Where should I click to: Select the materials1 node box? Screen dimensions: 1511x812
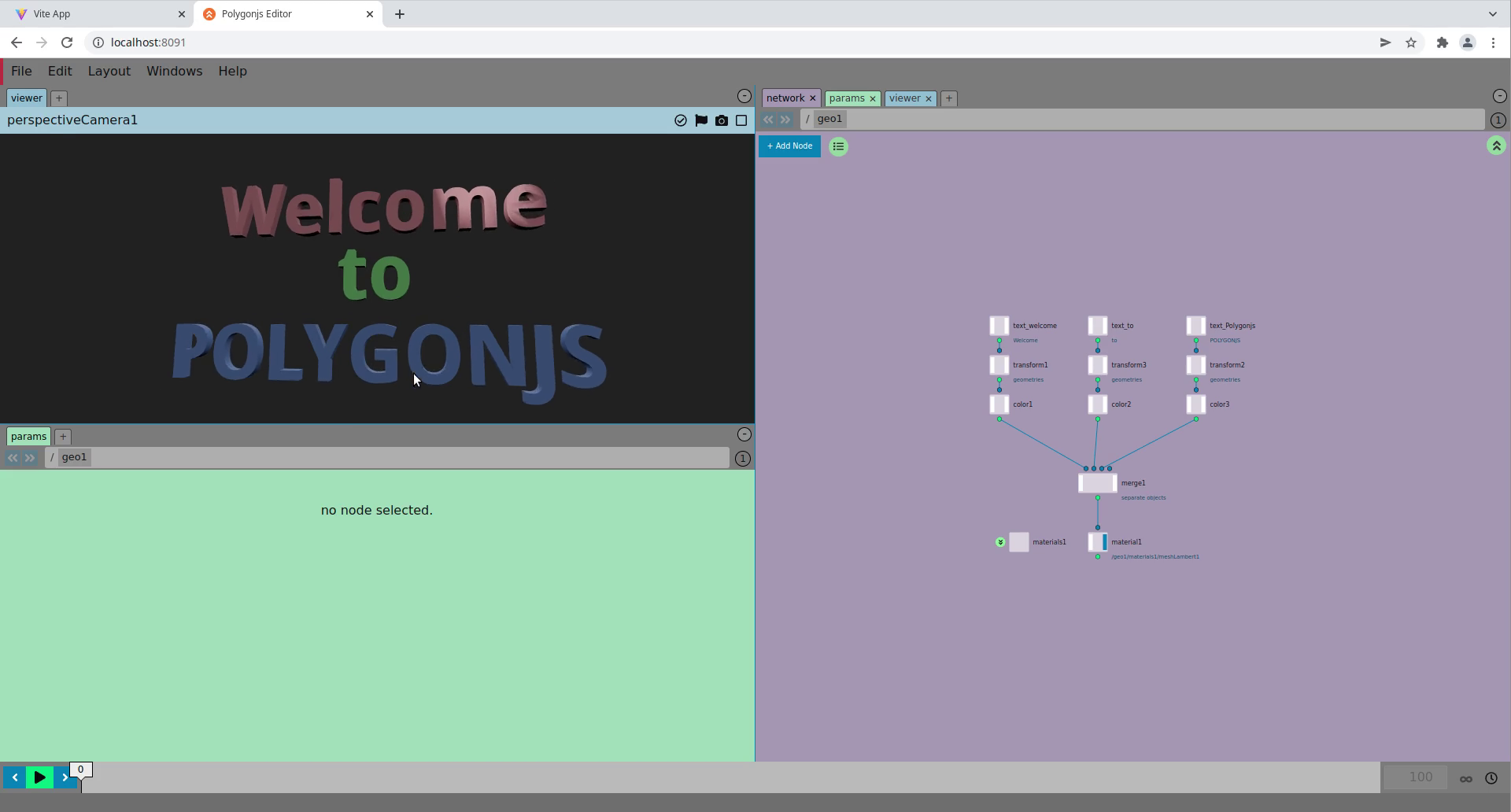(x=1019, y=542)
